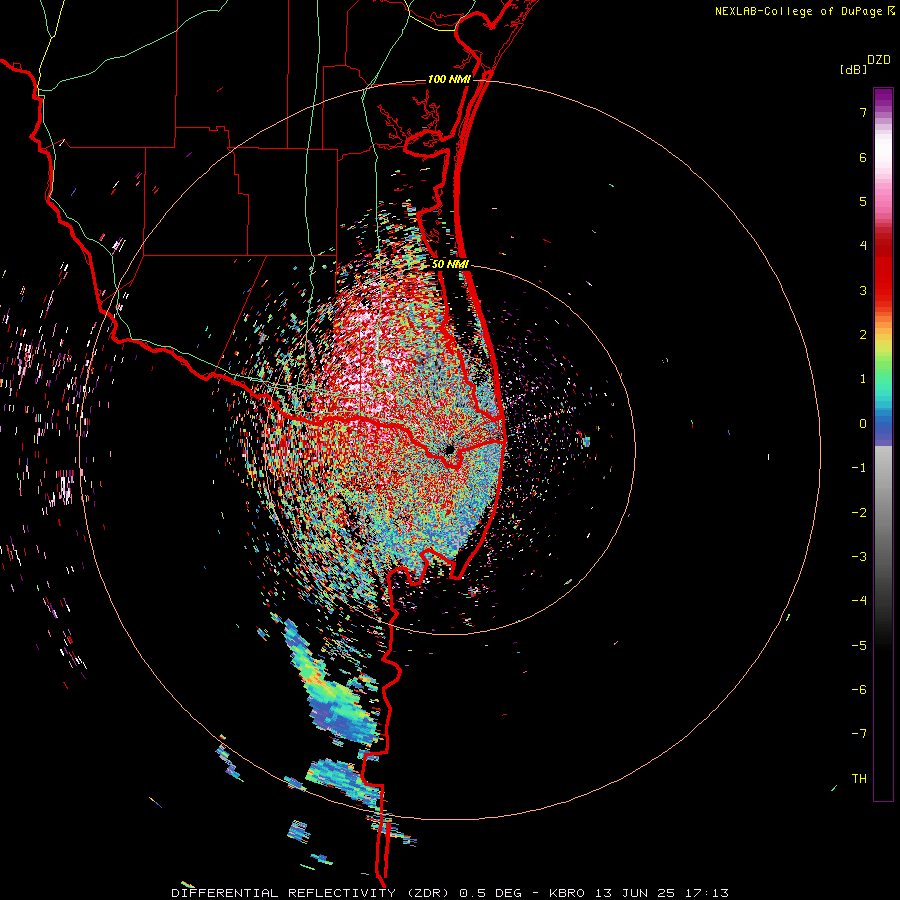Screen dimensions: 900x900
Task: Click the TH threshold label on legend
Action: [x=859, y=779]
